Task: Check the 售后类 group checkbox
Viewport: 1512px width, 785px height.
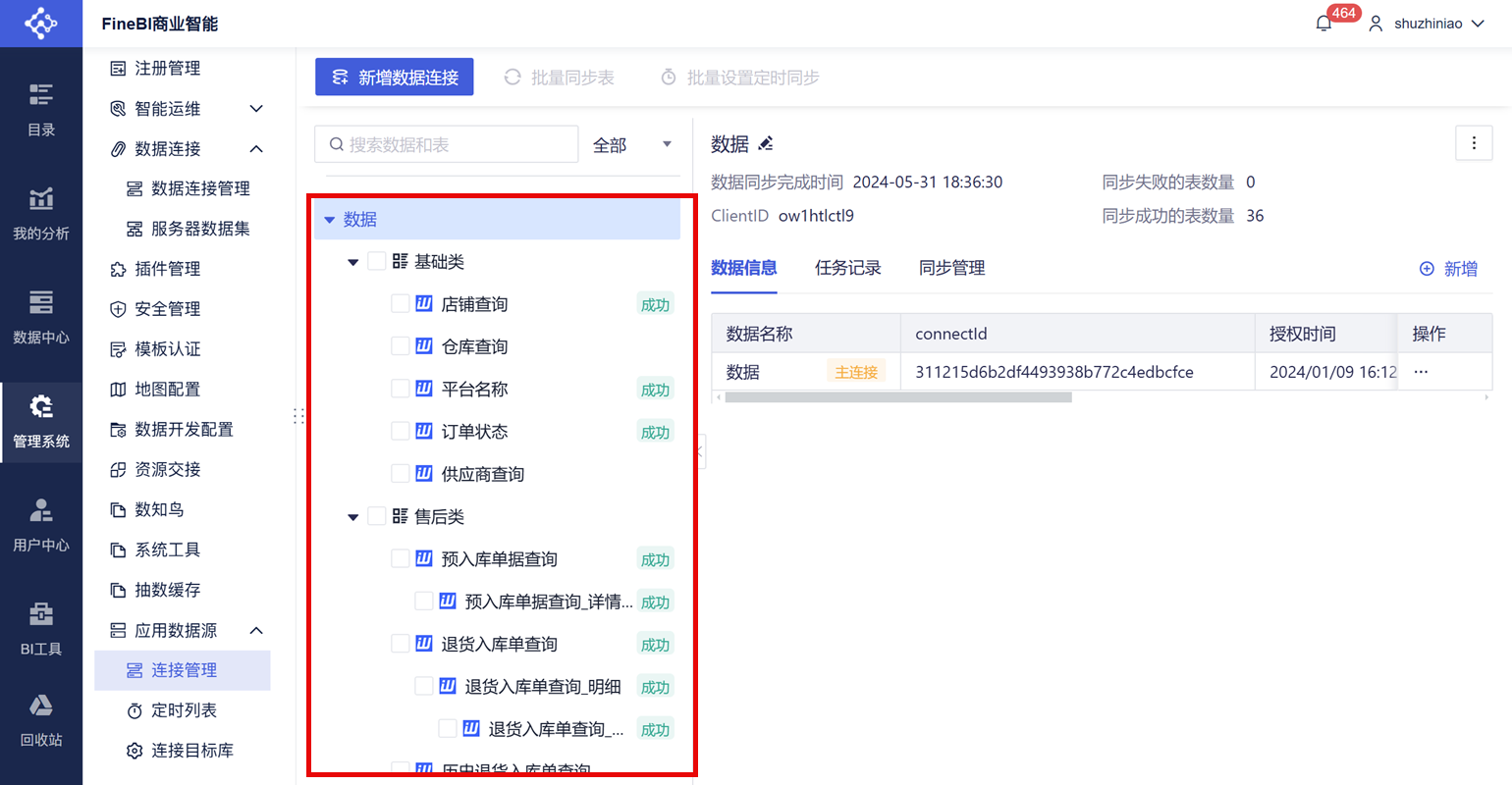Action: point(376,516)
